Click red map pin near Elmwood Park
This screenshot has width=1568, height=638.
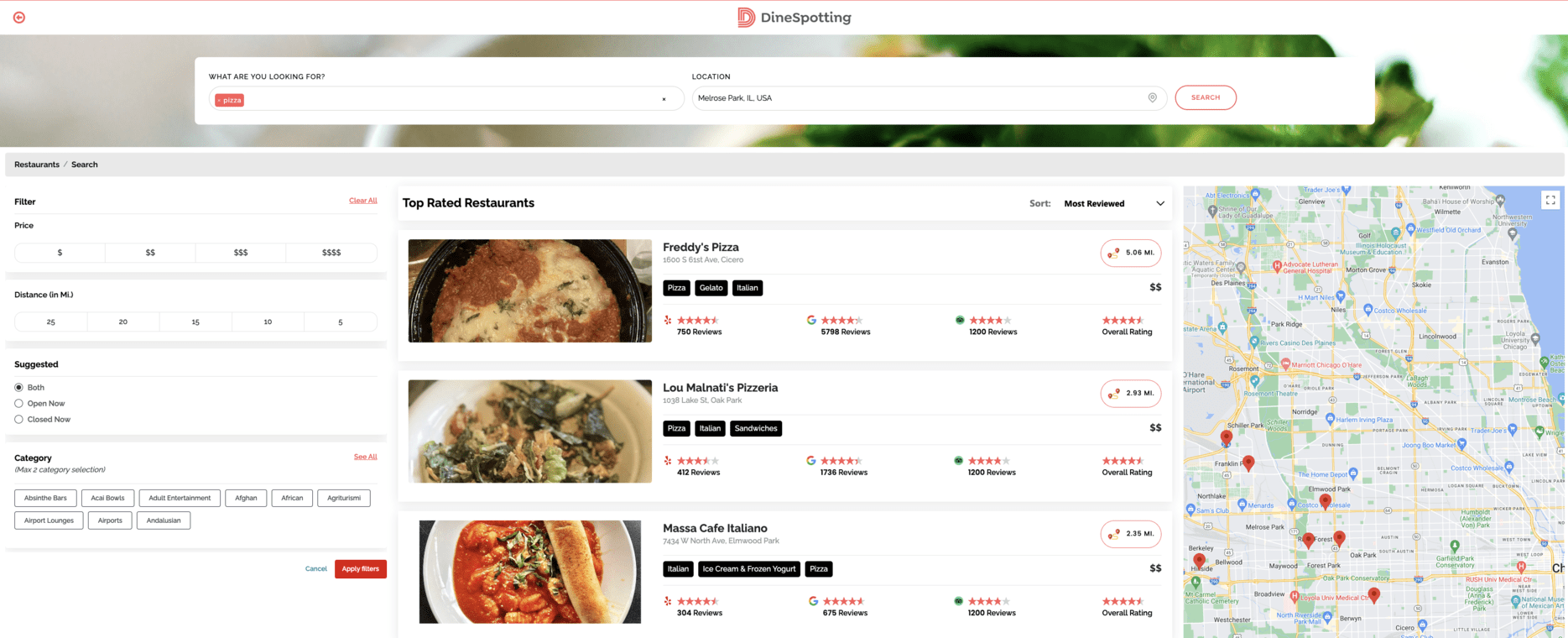(1325, 502)
